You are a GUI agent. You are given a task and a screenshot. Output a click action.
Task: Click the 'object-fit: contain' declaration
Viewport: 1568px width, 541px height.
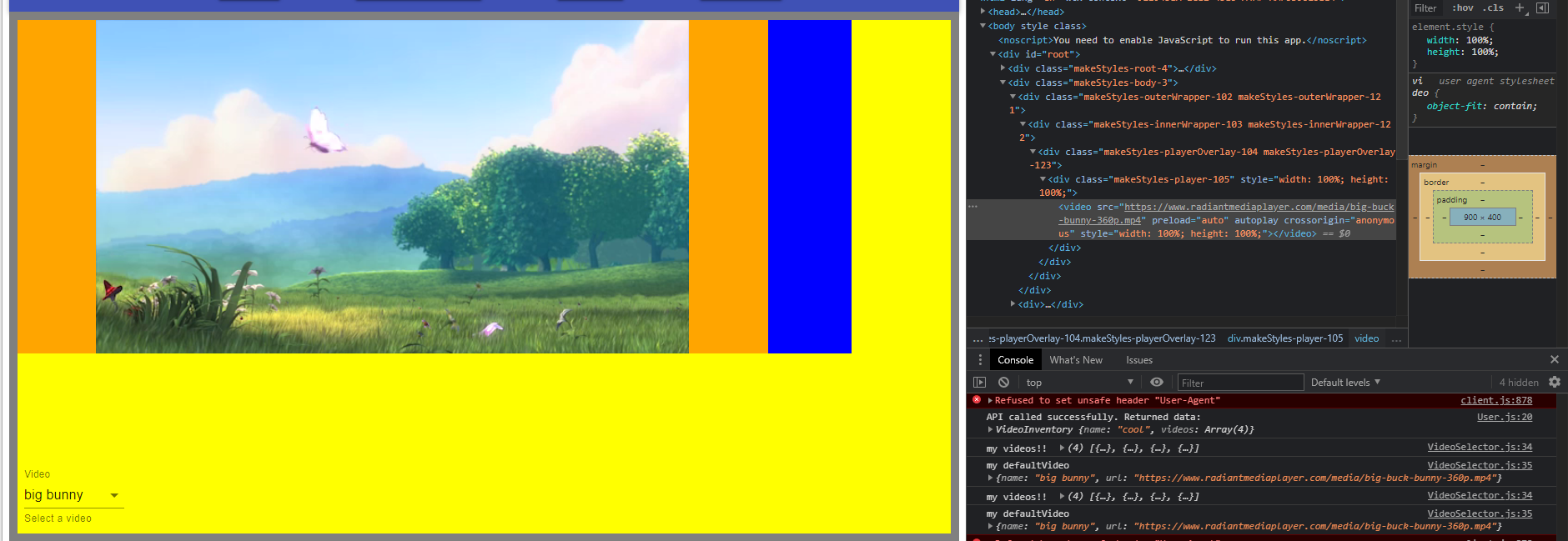tap(1481, 106)
